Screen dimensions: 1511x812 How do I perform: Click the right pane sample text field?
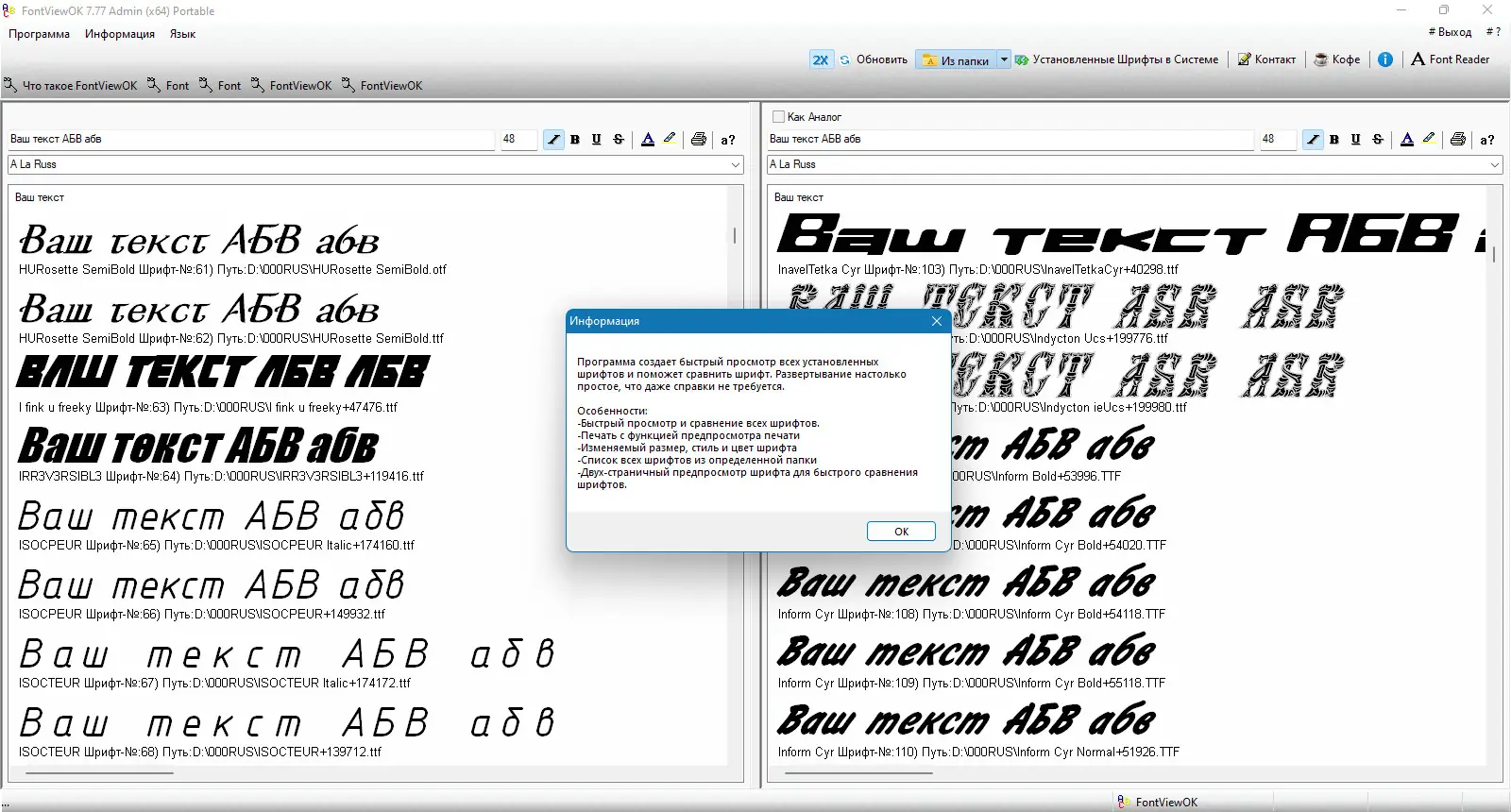point(1010,140)
